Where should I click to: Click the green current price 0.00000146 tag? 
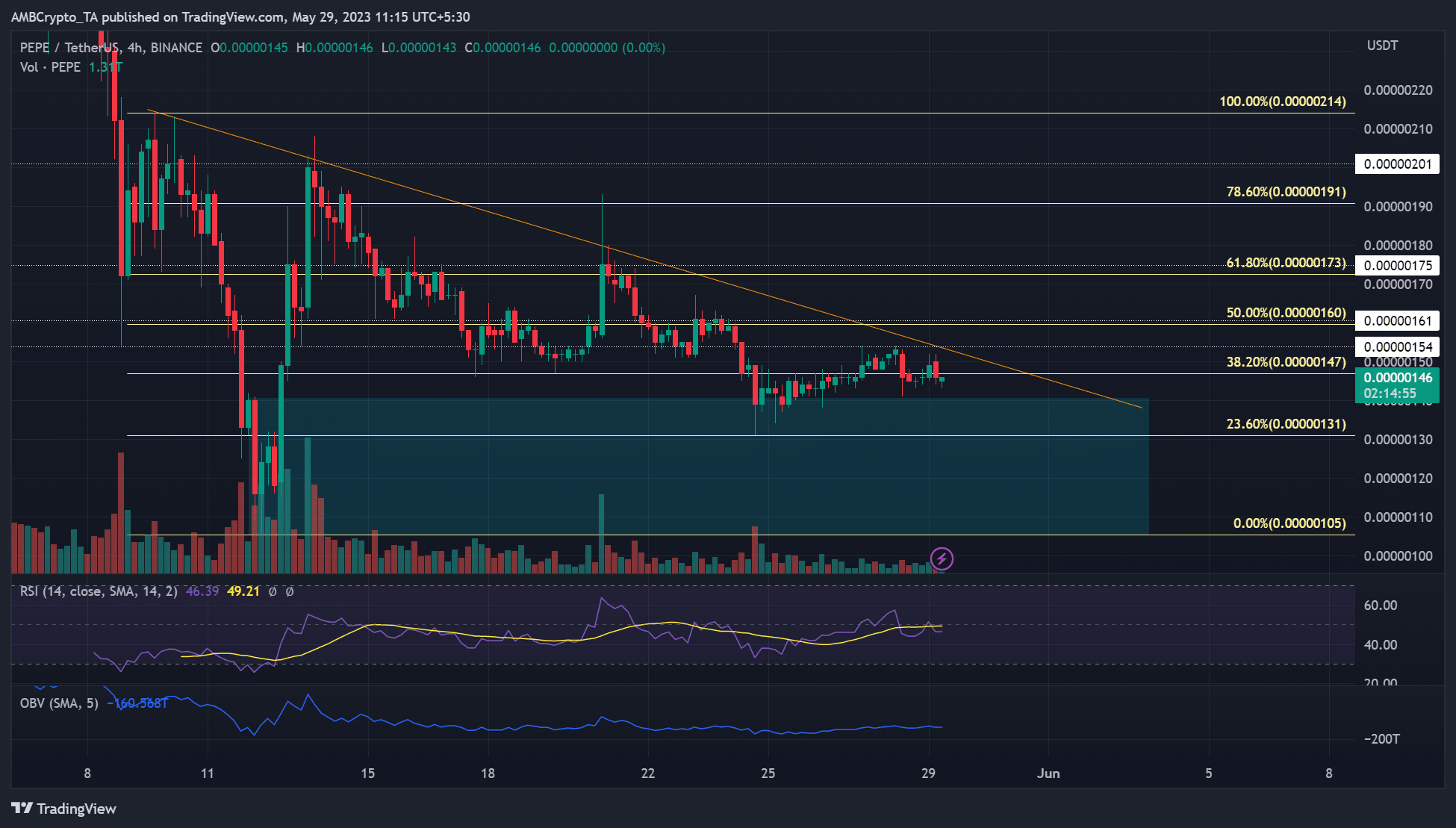click(x=1398, y=385)
